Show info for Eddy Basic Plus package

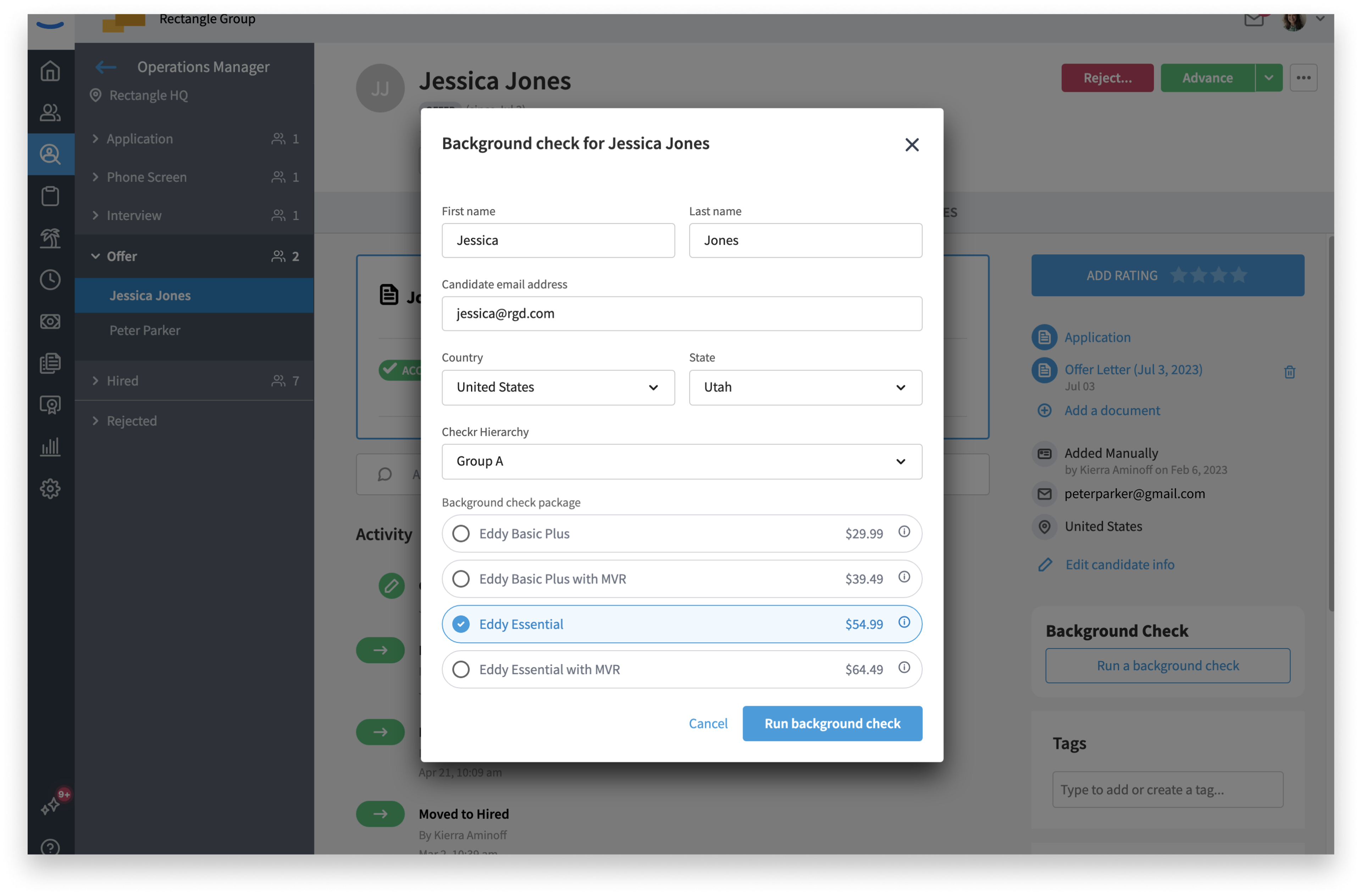point(904,532)
